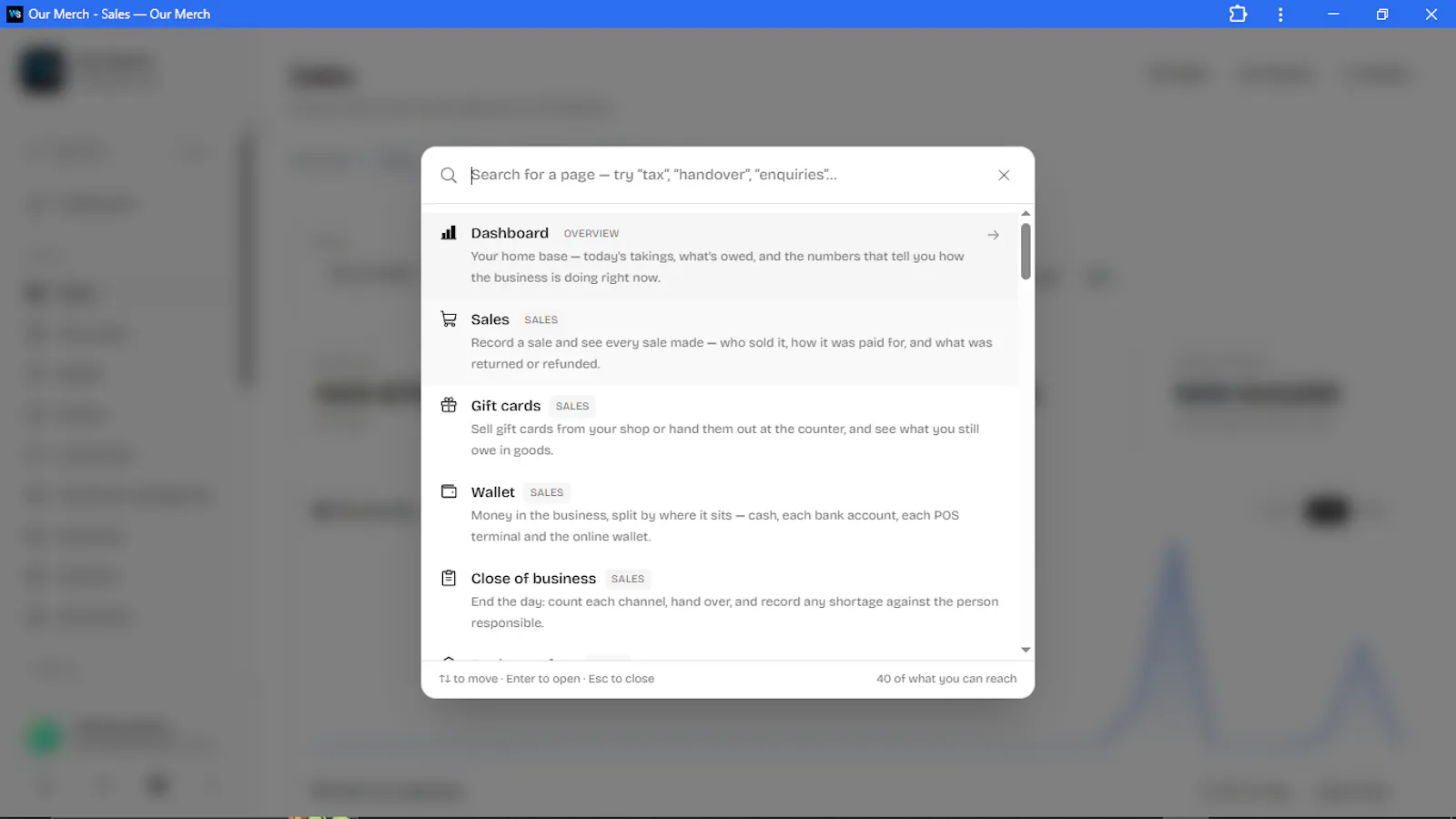Click Wallet description about money in business
The image size is (1456, 819).
click(x=714, y=526)
